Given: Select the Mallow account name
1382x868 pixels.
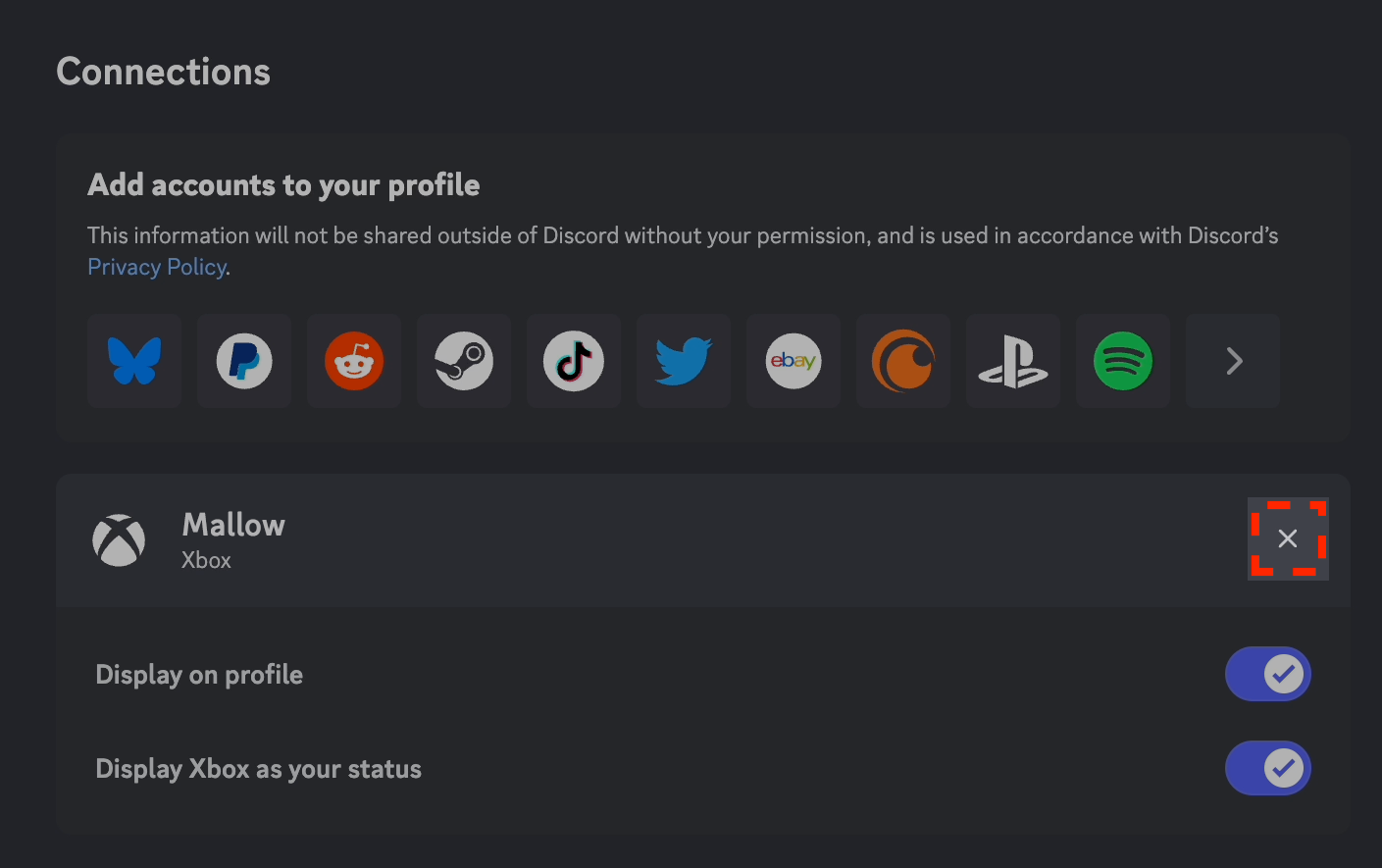Looking at the screenshot, I should click(232, 524).
